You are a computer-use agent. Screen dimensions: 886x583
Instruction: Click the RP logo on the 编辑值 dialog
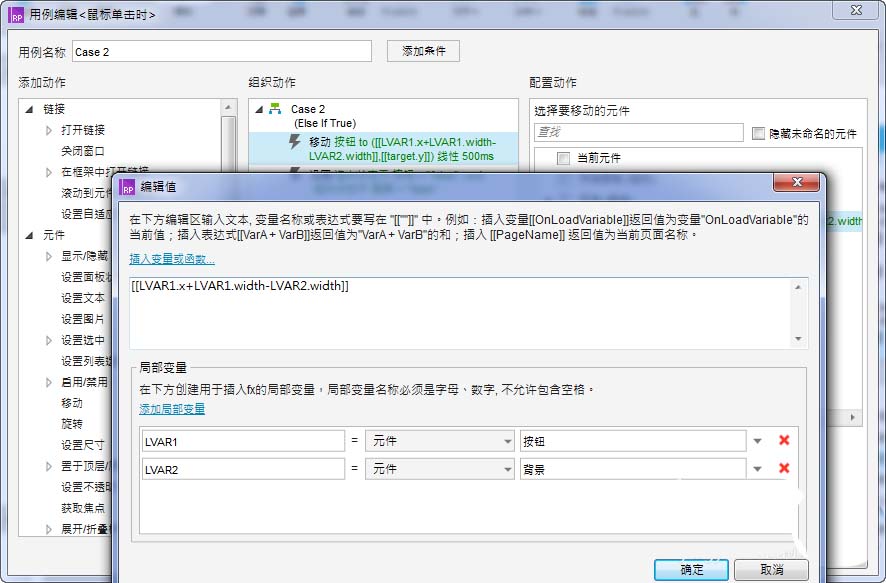(x=127, y=186)
